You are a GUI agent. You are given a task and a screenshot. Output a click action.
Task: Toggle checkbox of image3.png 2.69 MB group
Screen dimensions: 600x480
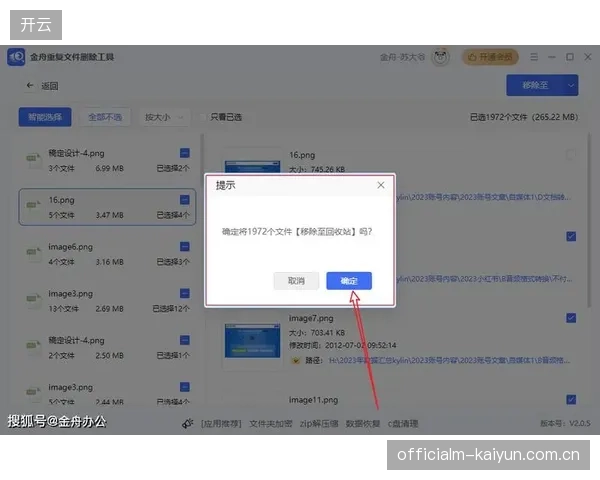185,293
